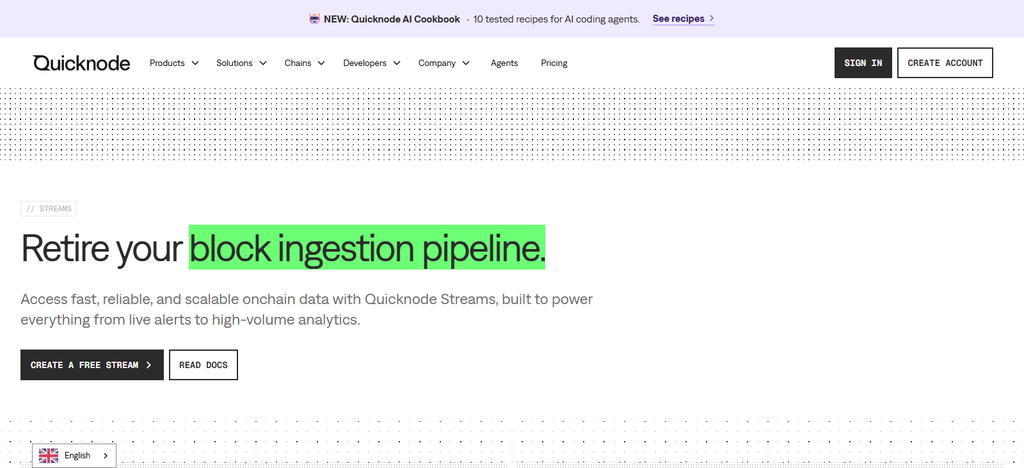The image size is (1024, 468).
Task: Click the English language label
Action: pyautogui.click(x=77, y=456)
